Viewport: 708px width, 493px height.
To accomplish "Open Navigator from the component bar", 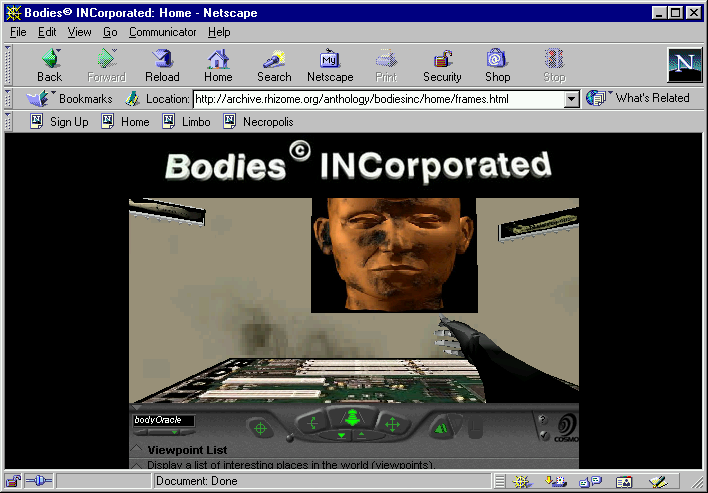I will 522,482.
